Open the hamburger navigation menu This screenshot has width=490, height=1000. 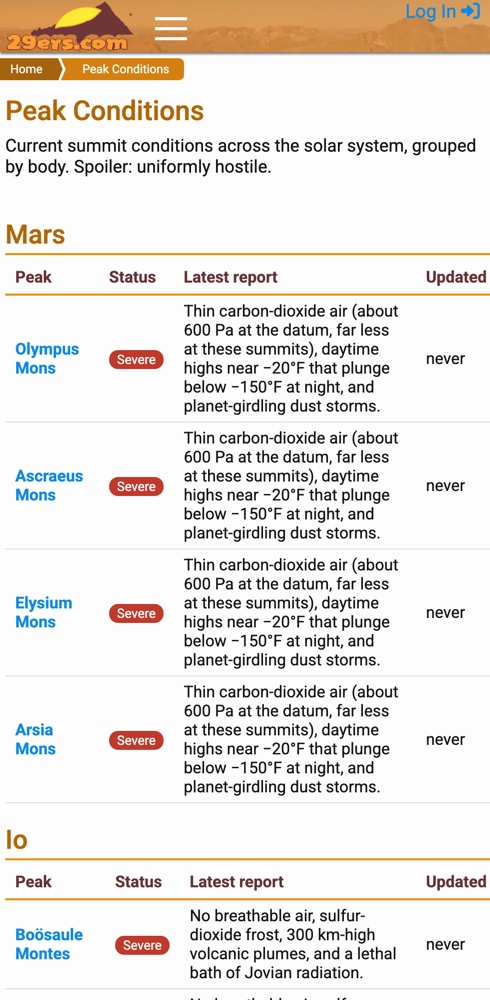coord(171,29)
